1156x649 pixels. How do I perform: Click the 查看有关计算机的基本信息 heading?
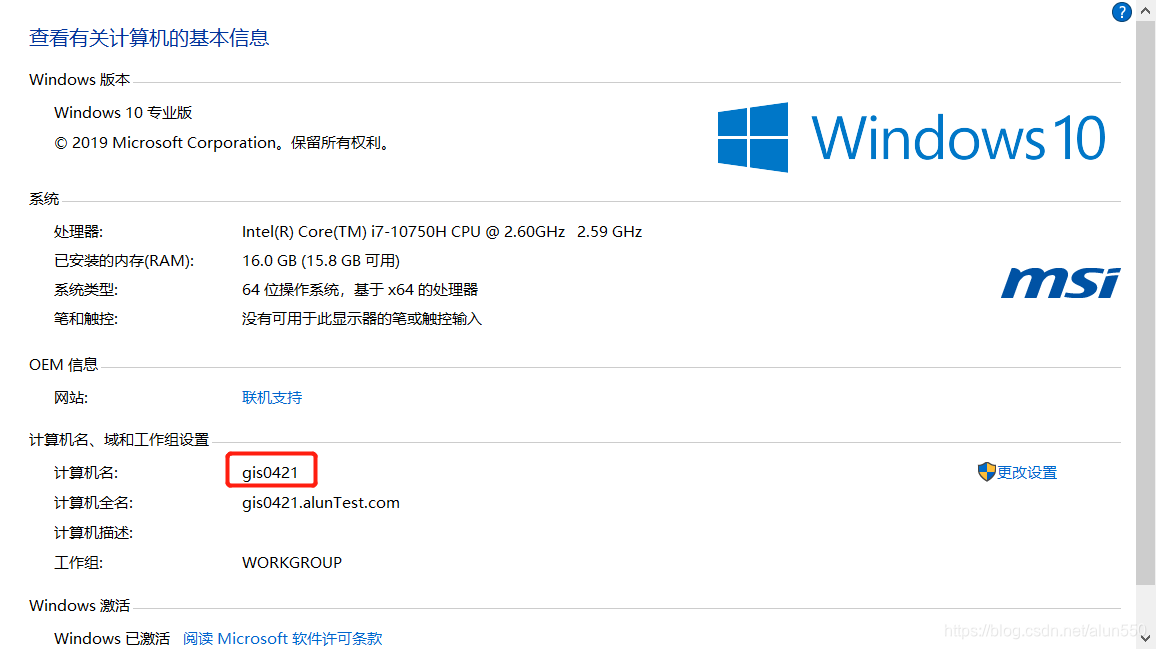coord(149,38)
